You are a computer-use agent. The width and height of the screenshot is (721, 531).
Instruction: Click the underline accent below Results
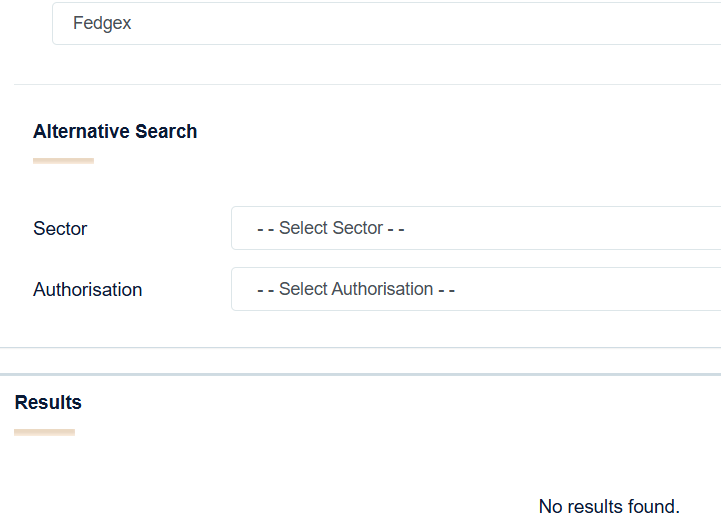[44, 432]
